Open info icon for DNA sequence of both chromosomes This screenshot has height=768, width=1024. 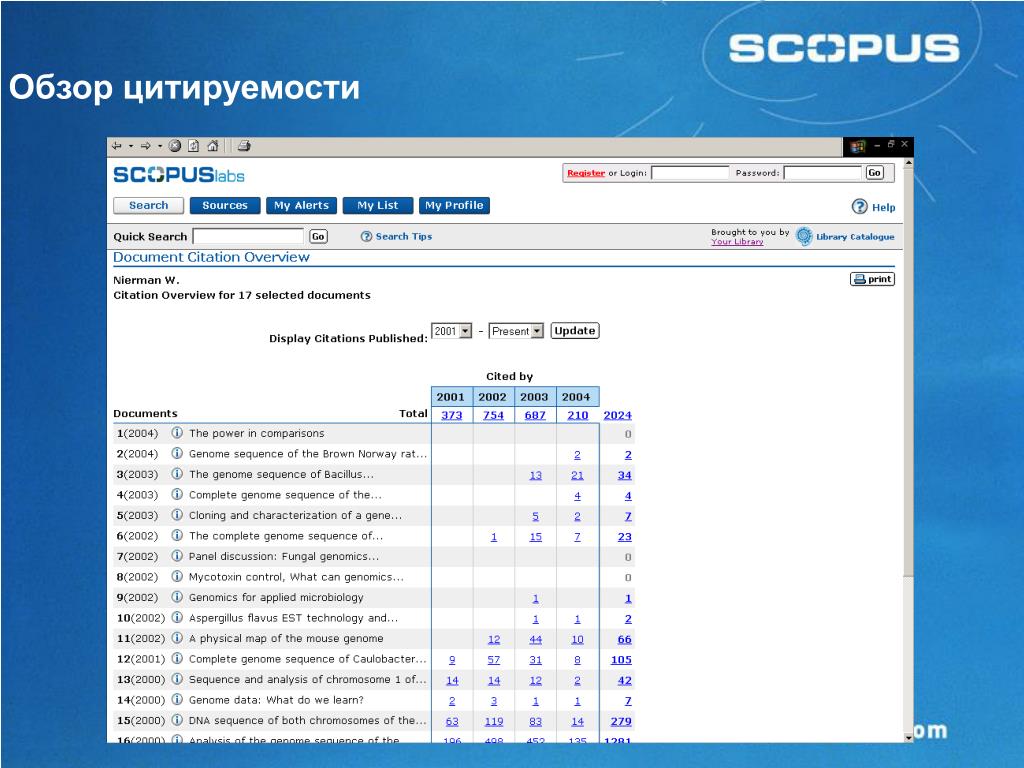(177, 720)
